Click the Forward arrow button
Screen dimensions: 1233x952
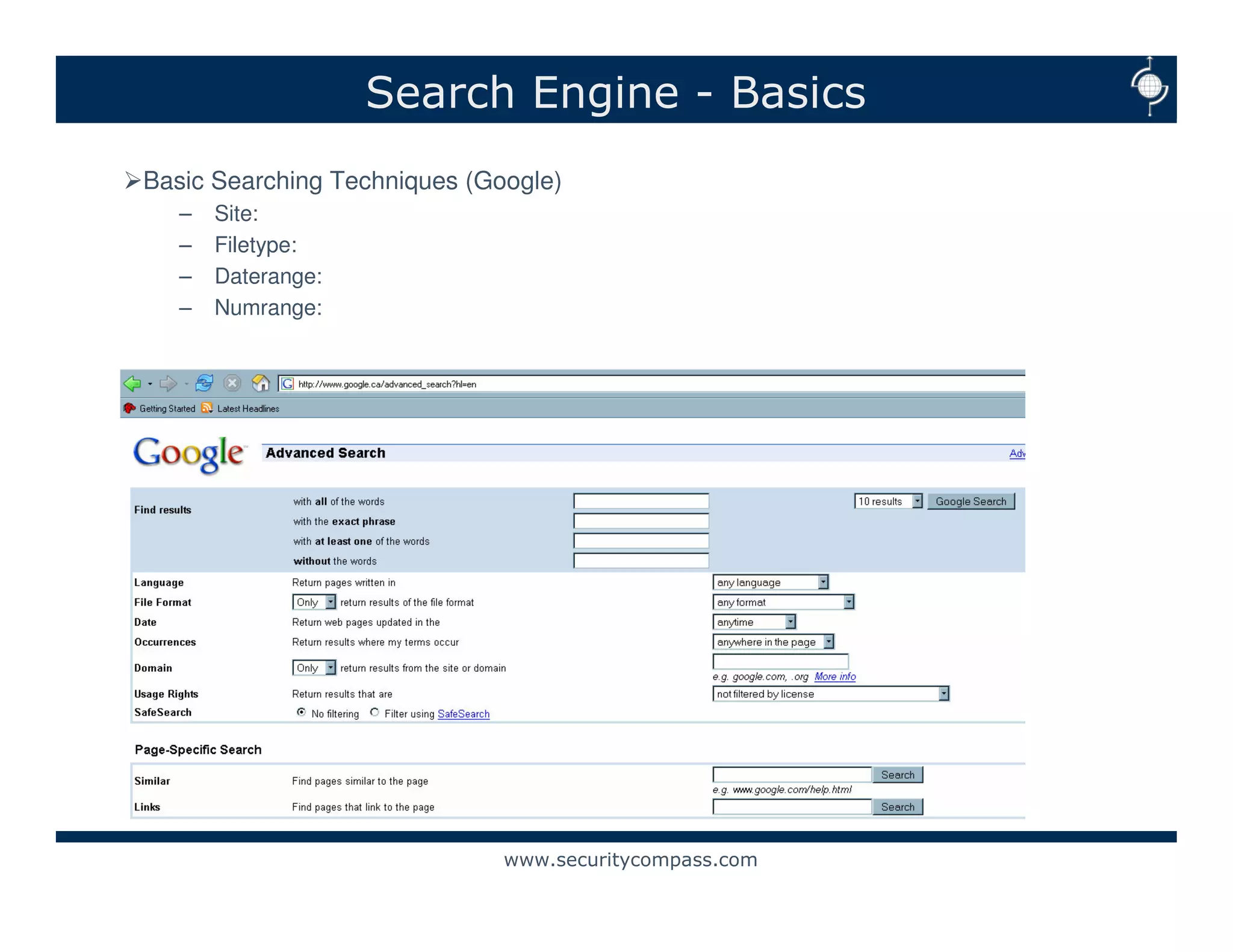[x=168, y=383]
